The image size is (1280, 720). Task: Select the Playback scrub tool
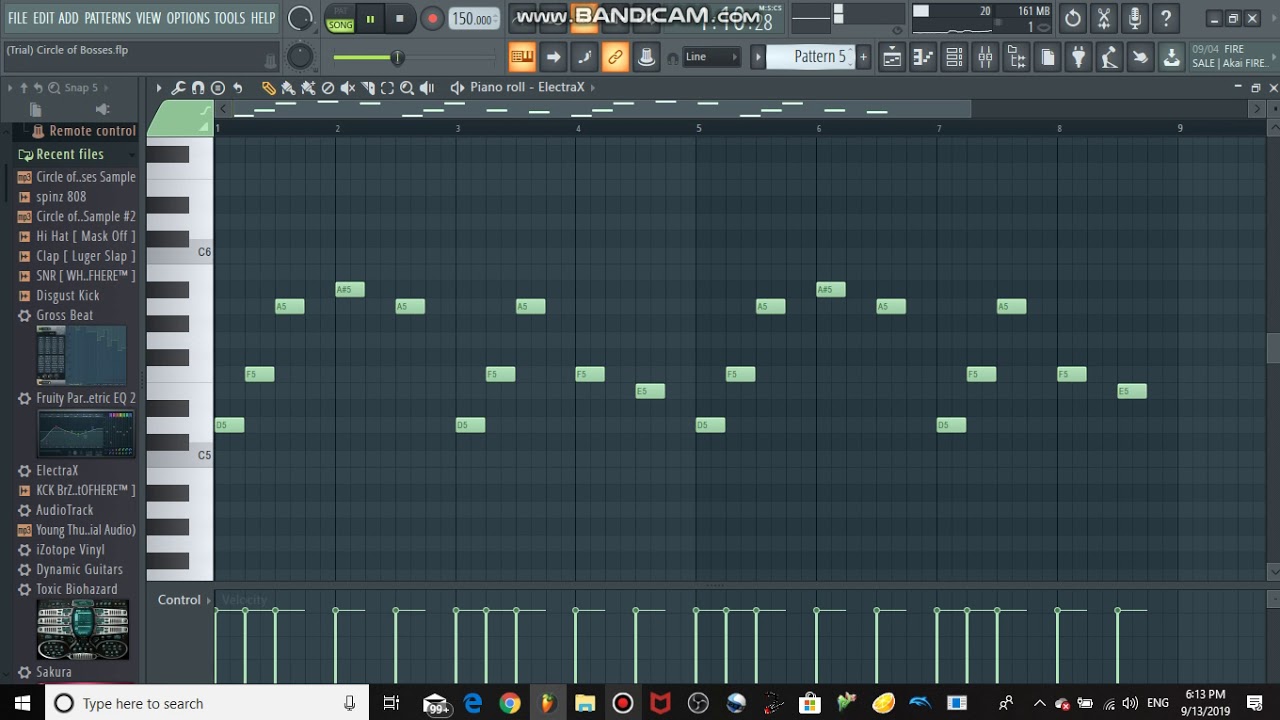[427, 88]
